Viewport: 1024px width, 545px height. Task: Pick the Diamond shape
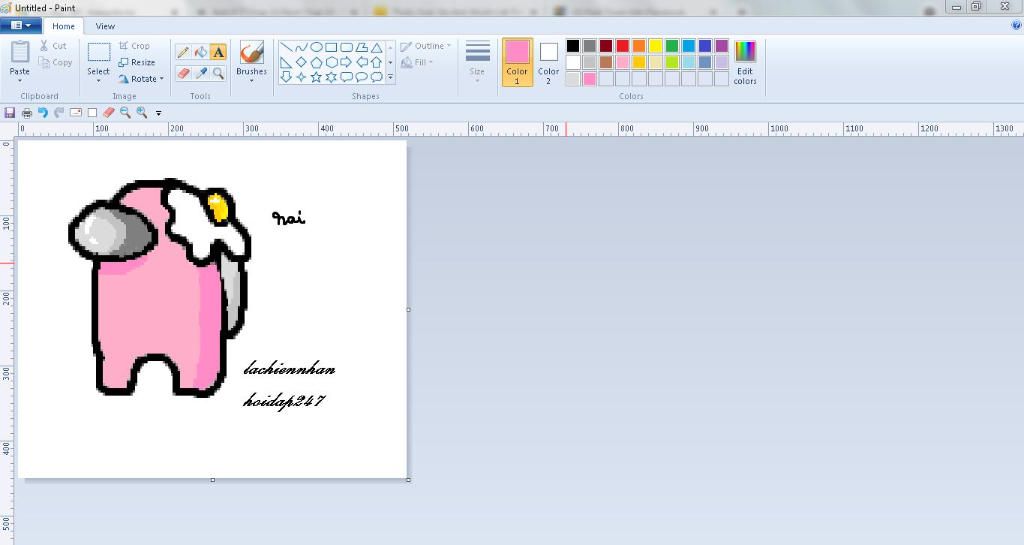pyautogui.click(x=301, y=63)
